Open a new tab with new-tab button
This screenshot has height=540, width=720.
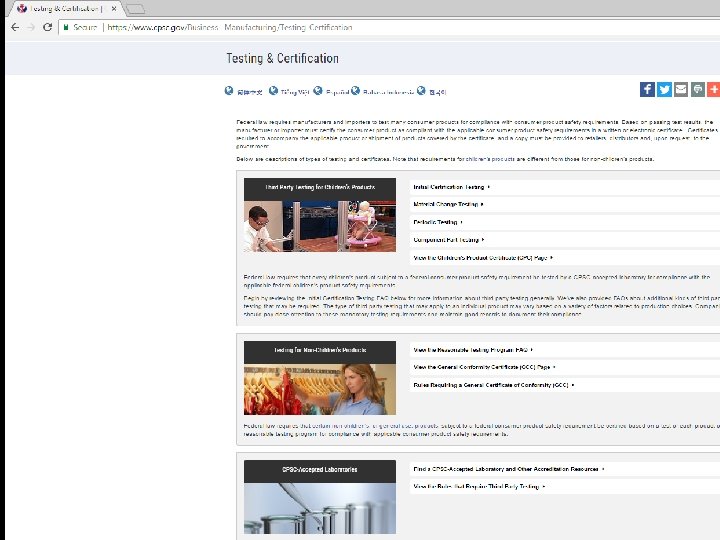pos(135,9)
